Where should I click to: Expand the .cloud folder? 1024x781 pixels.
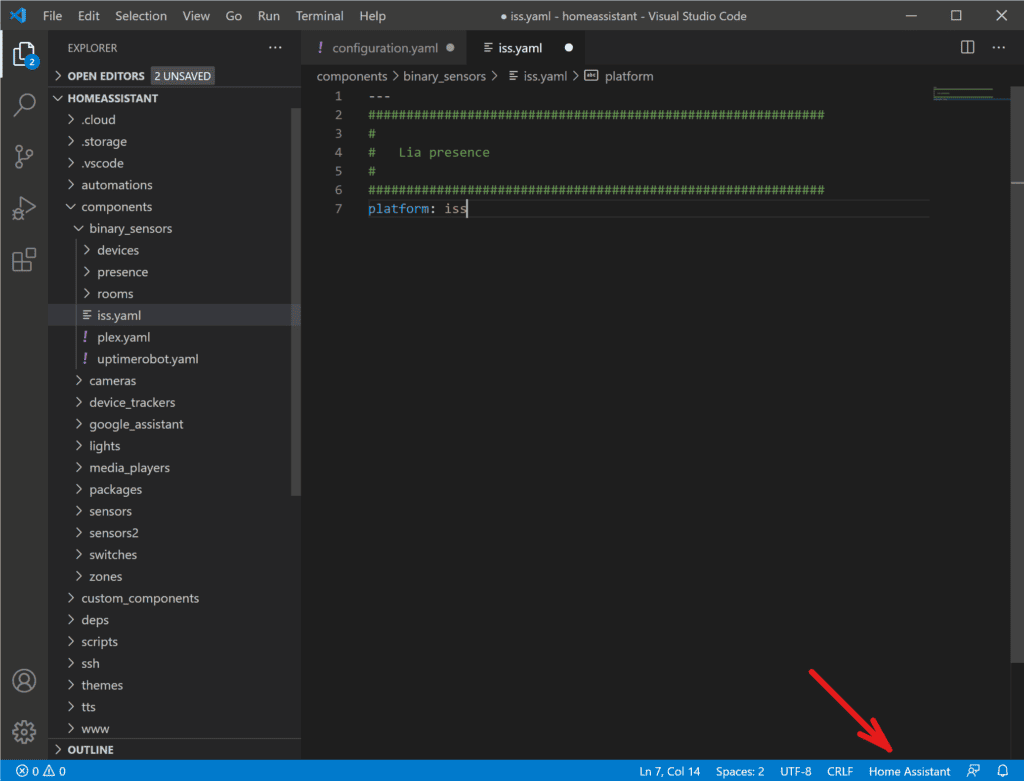[175, 120]
